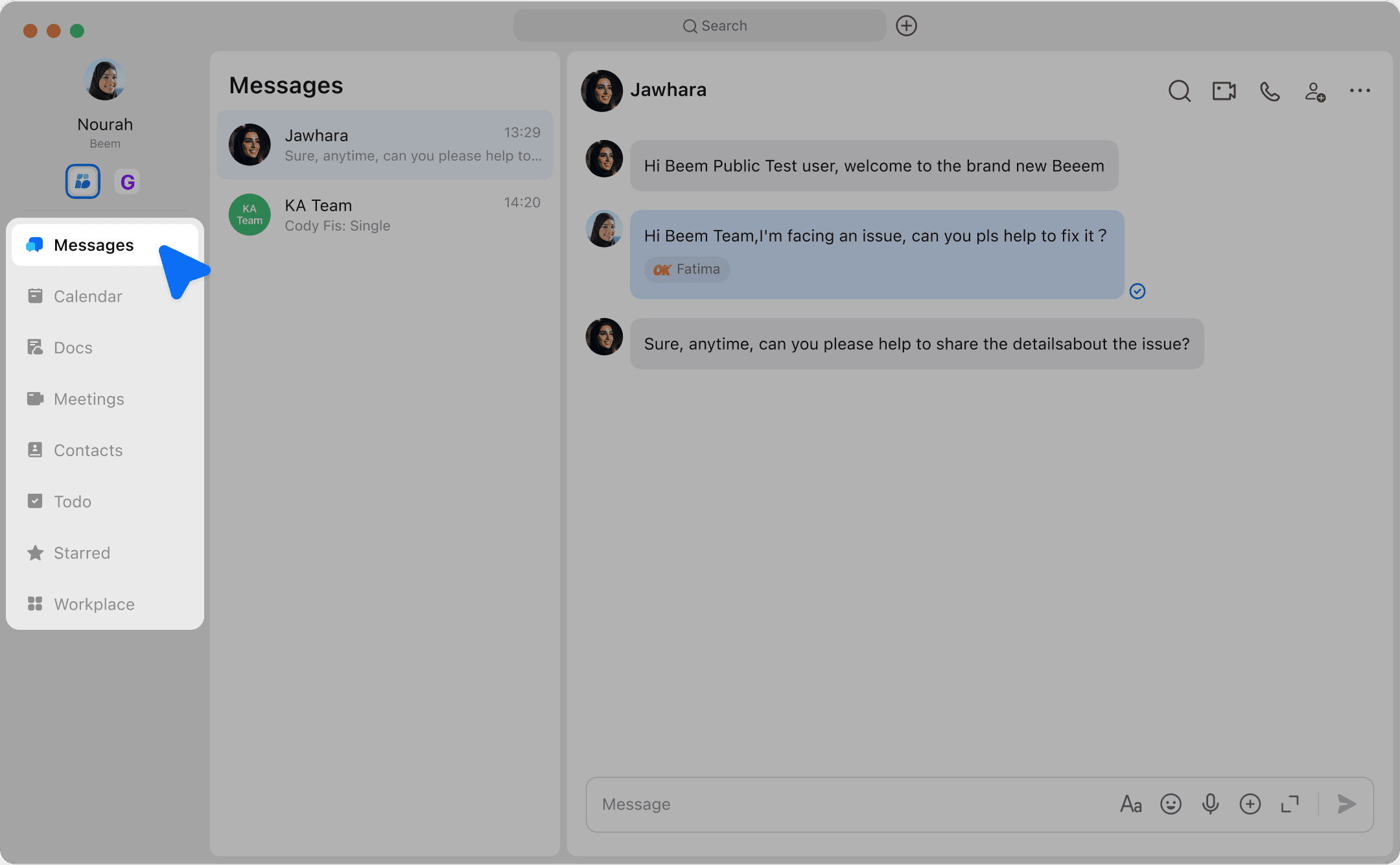
Task: Open the Aa text formatting options
Action: pos(1131,804)
